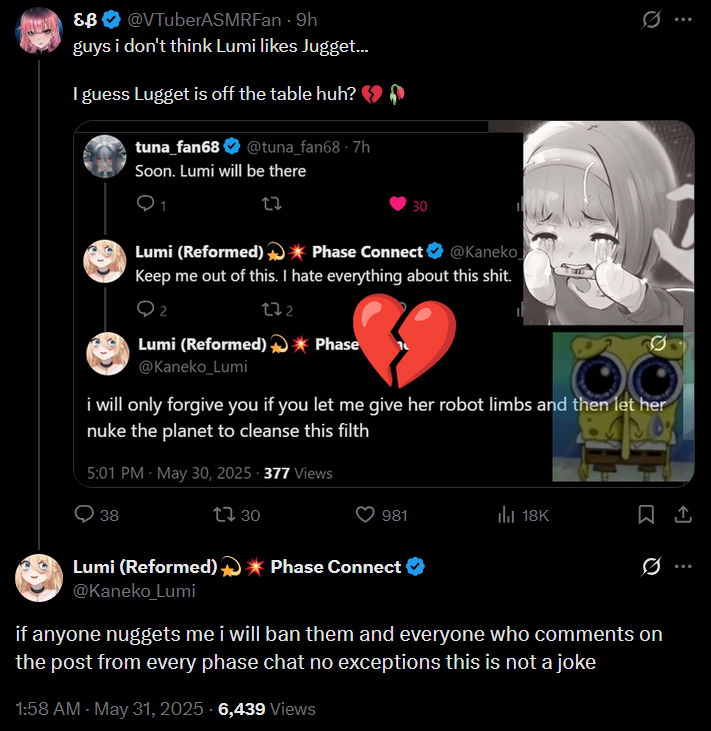Open Grok icon on top post
Image resolution: width=711 pixels, height=731 pixels.
click(651, 20)
